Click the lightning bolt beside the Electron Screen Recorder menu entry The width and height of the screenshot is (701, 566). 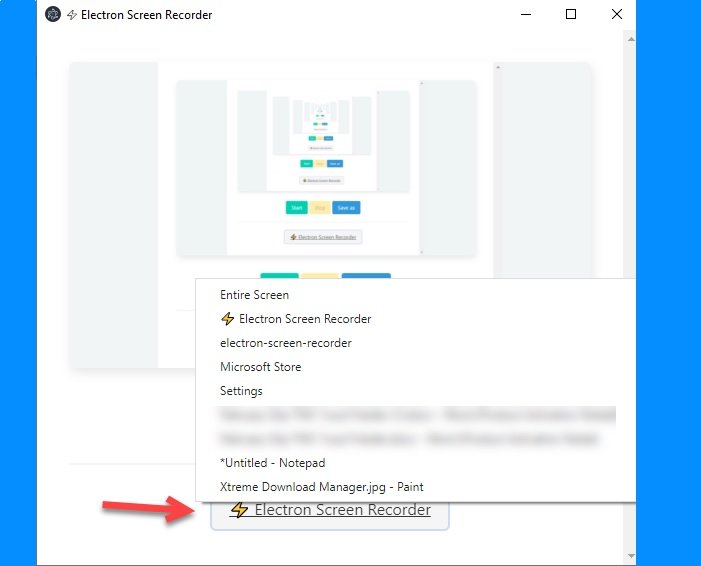coord(228,319)
